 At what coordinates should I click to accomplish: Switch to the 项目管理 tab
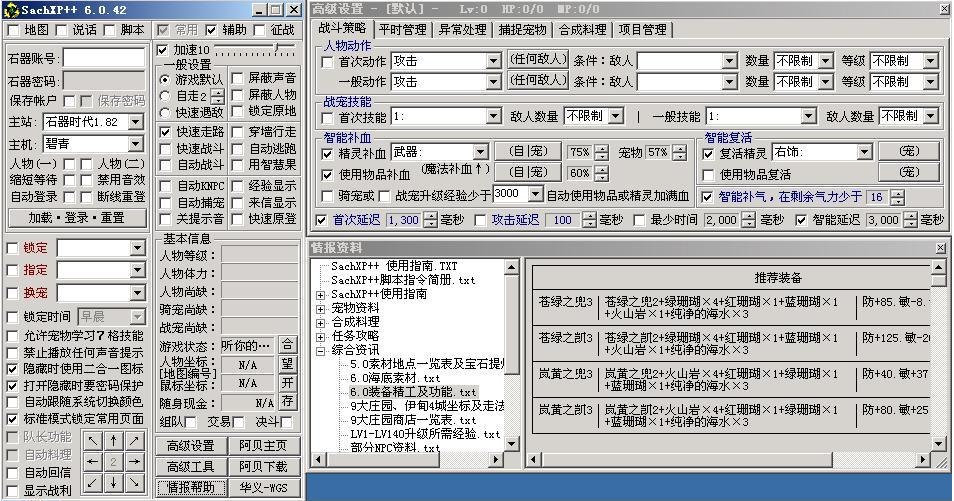point(642,30)
